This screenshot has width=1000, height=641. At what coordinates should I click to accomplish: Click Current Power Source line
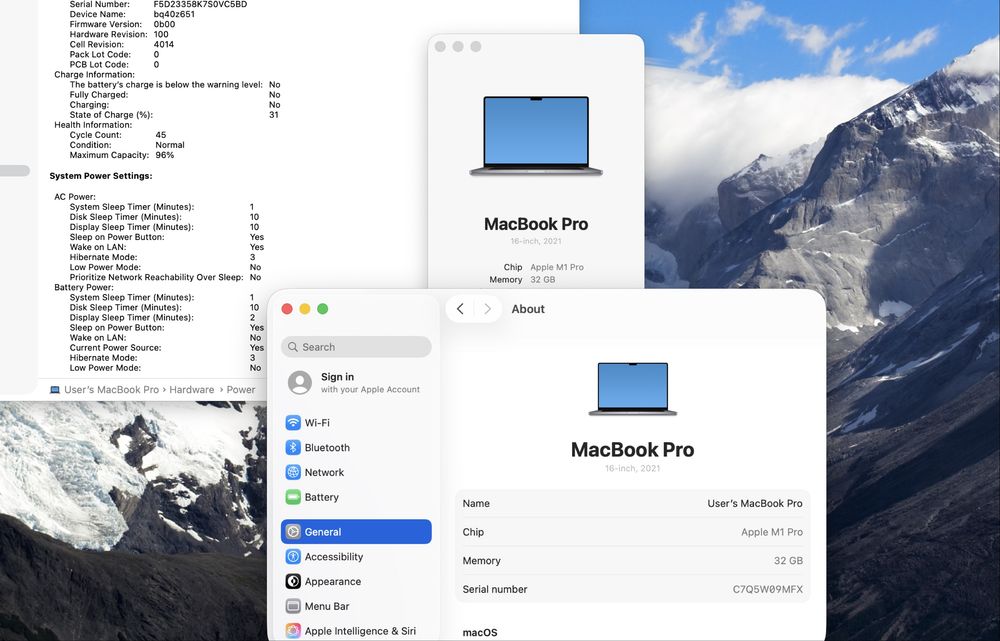point(166,348)
